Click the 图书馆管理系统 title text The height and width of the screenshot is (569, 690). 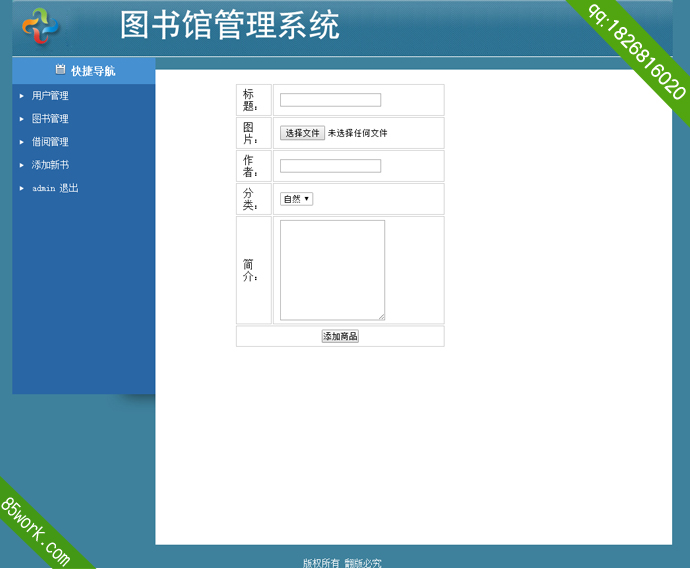click(x=230, y=26)
